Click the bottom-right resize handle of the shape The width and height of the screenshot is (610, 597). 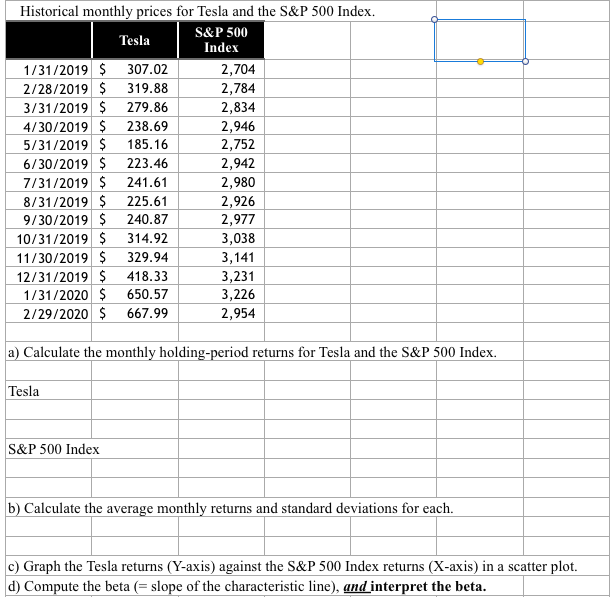click(x=526, y=61)
